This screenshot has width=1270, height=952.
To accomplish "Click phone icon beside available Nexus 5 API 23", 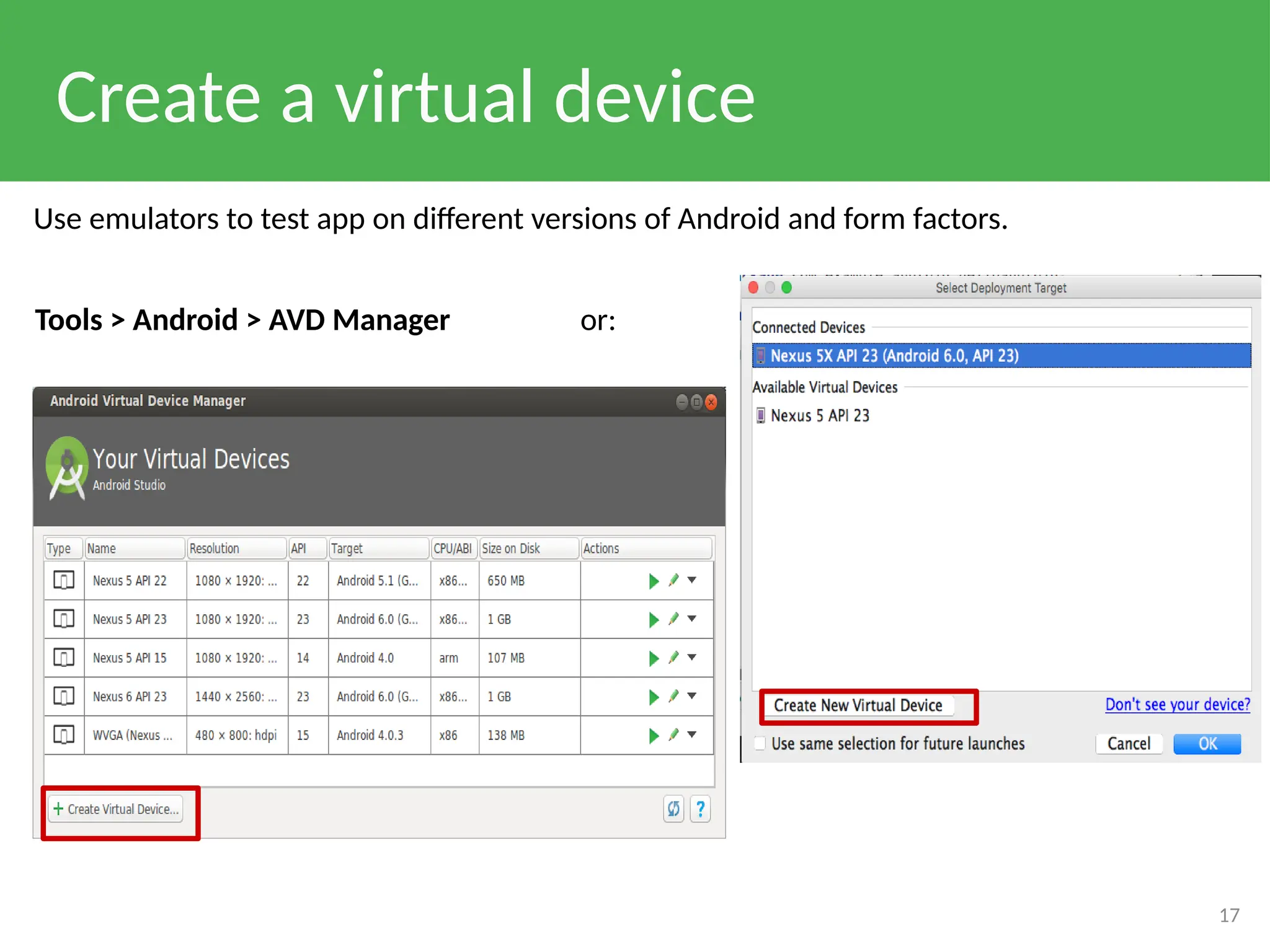I will pyautogui.click(x=760, y=415).
